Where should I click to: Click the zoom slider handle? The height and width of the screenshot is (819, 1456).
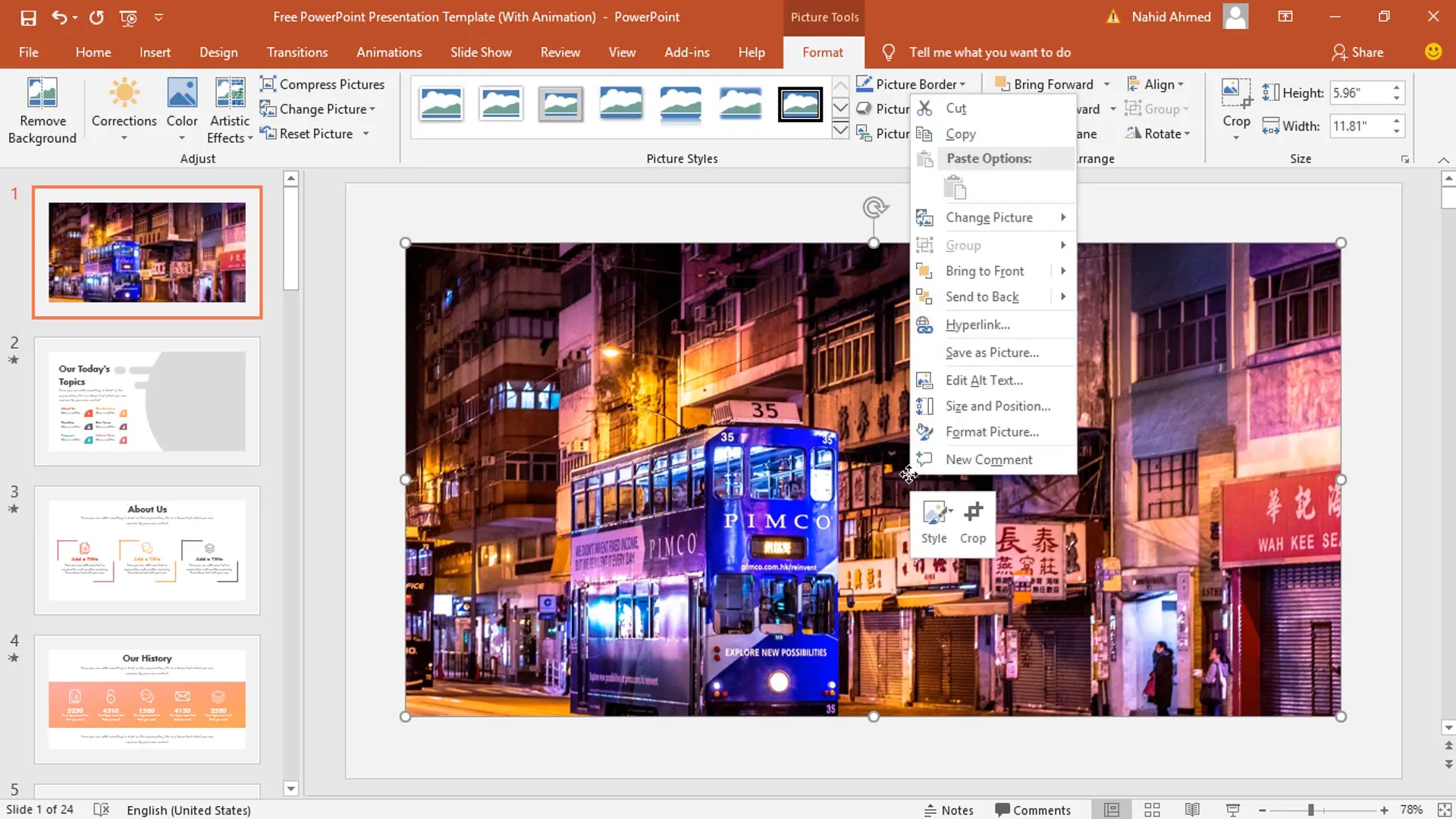click(x=1310, y=810)
